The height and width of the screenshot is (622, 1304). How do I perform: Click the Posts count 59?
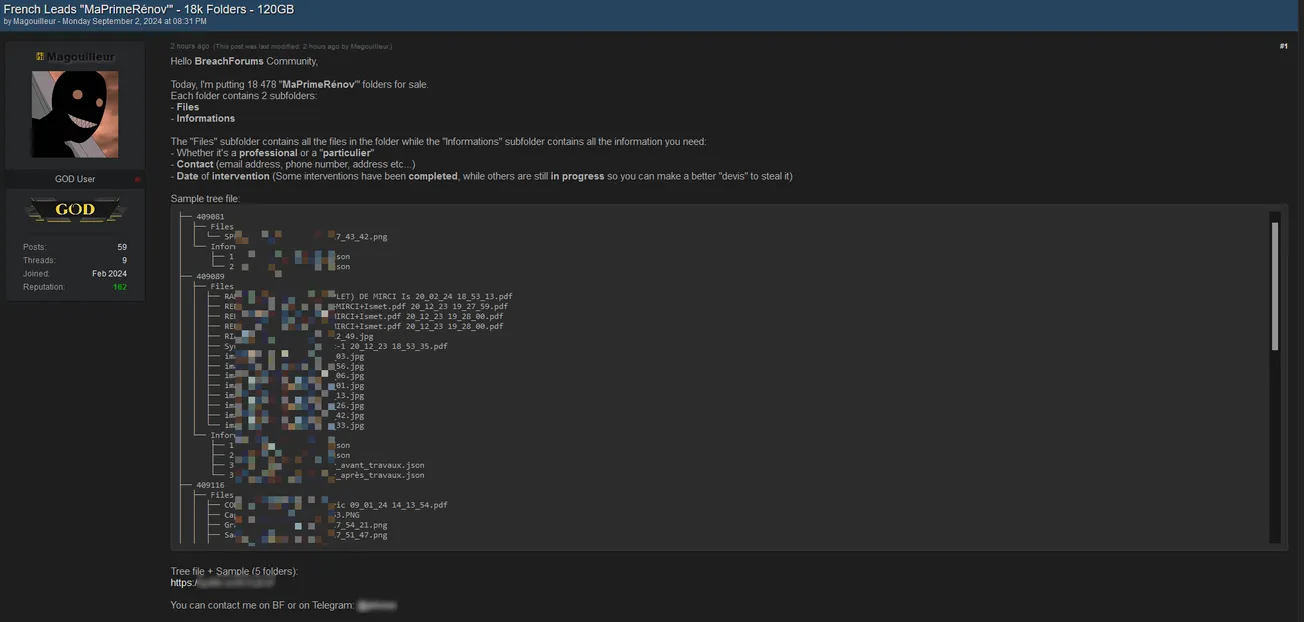tap(122, 247)
